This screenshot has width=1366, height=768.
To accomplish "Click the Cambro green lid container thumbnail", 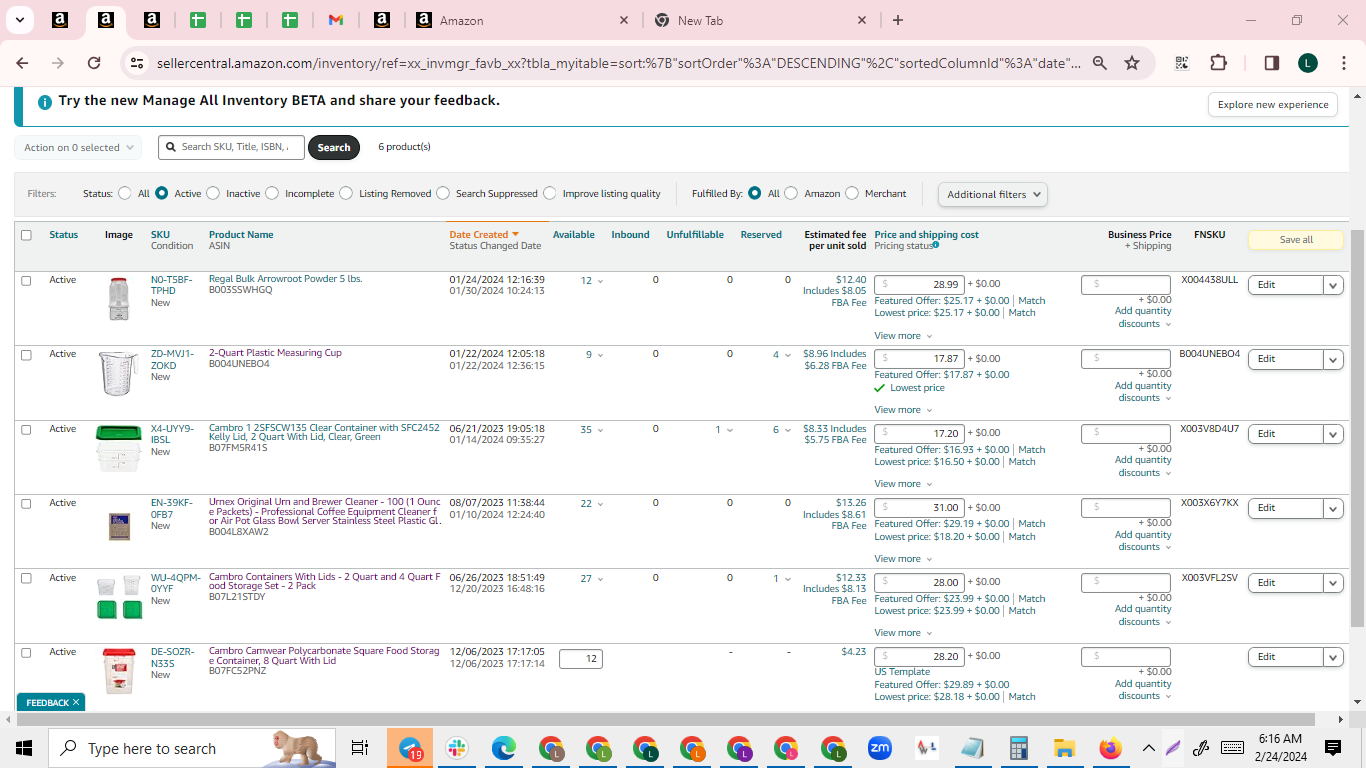I will pos(119,448).
